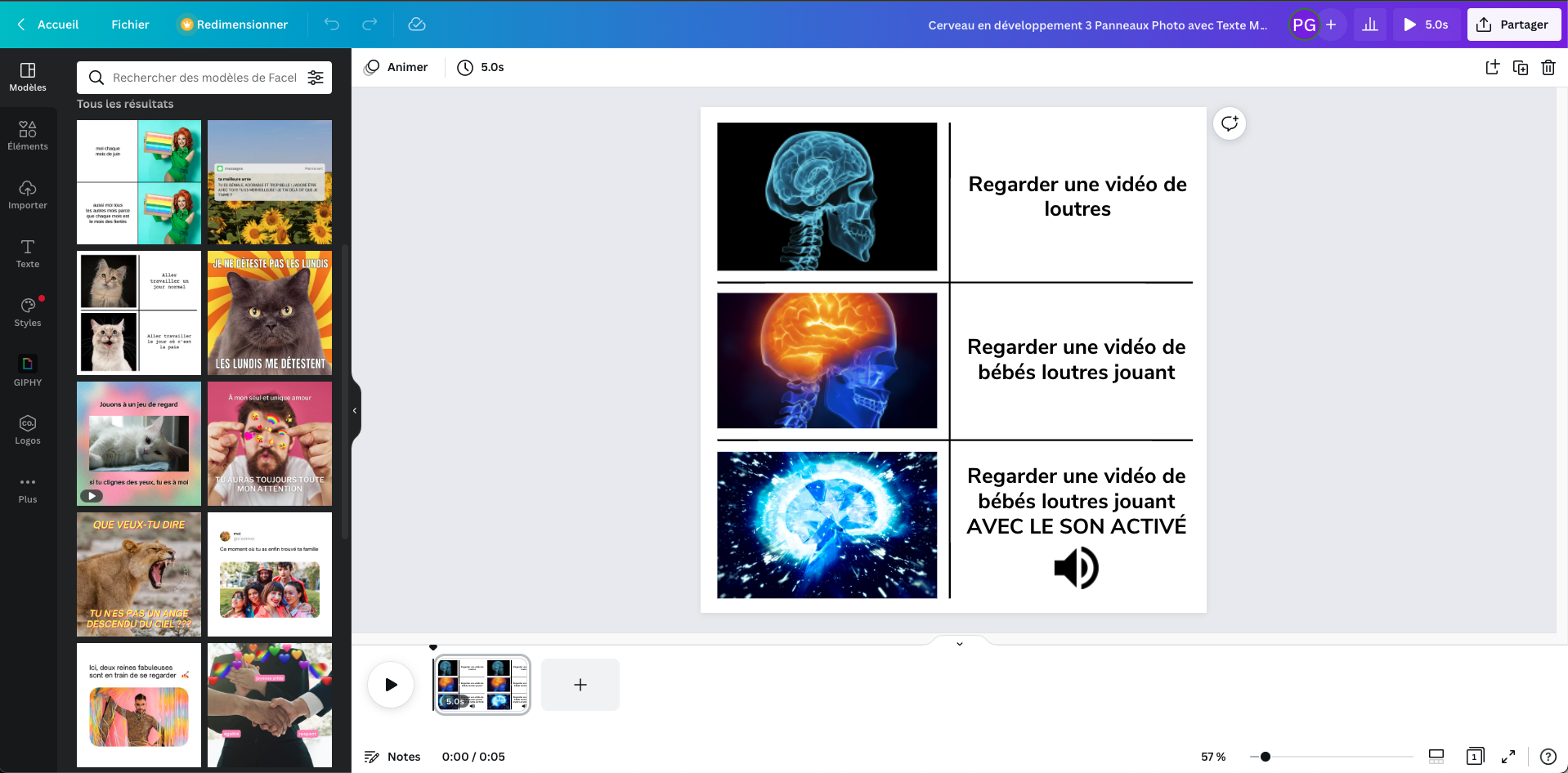Open the Notes view

[392, 756]
